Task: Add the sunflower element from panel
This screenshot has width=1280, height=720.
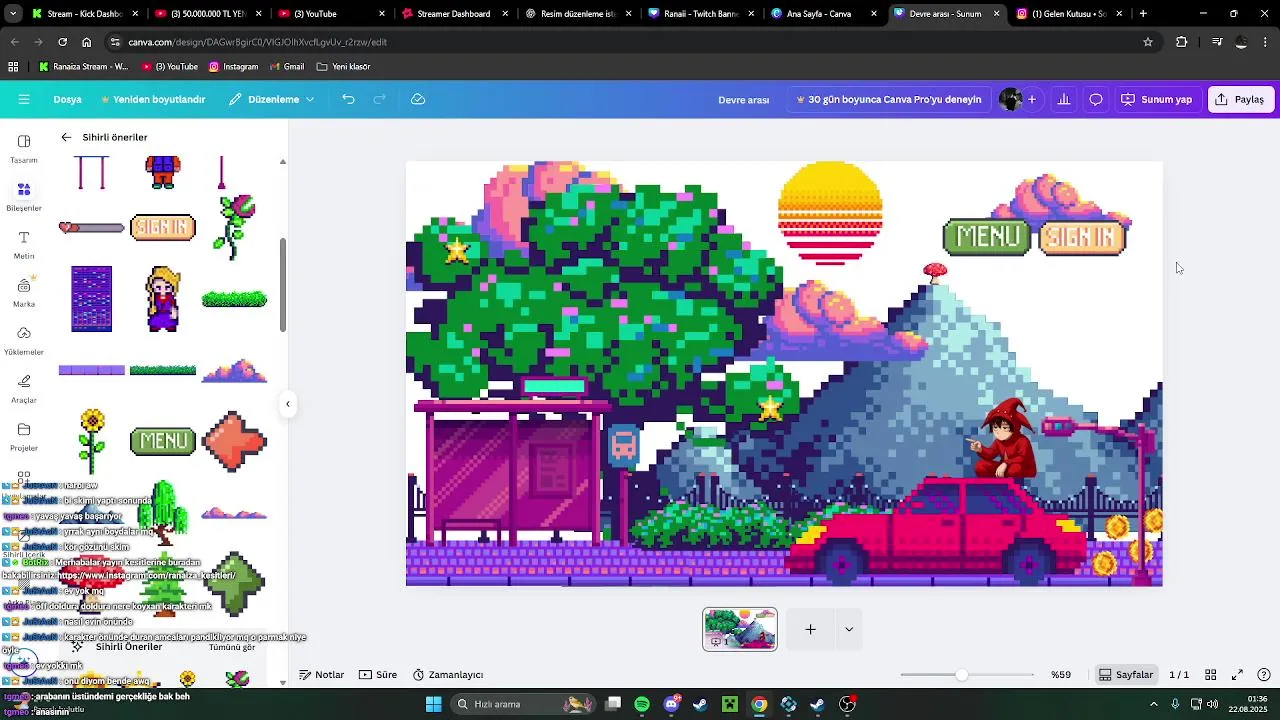Action: [92, 441]
